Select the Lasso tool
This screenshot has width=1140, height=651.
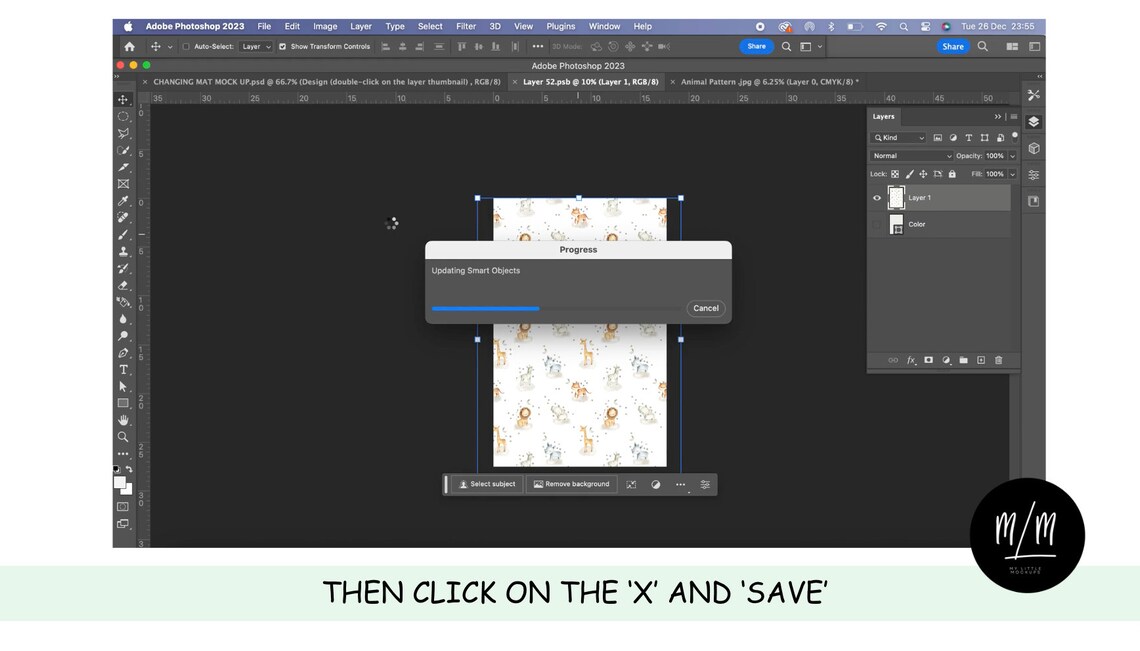(x=124, y=132)
